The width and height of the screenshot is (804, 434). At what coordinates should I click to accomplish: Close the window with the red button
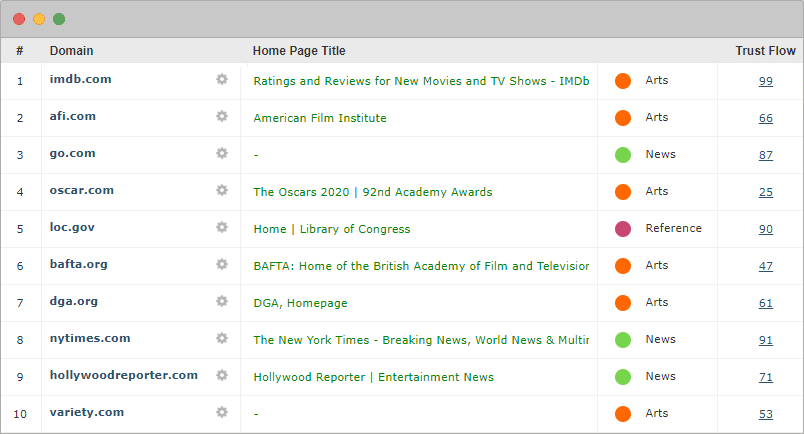[x=19, y=19]
